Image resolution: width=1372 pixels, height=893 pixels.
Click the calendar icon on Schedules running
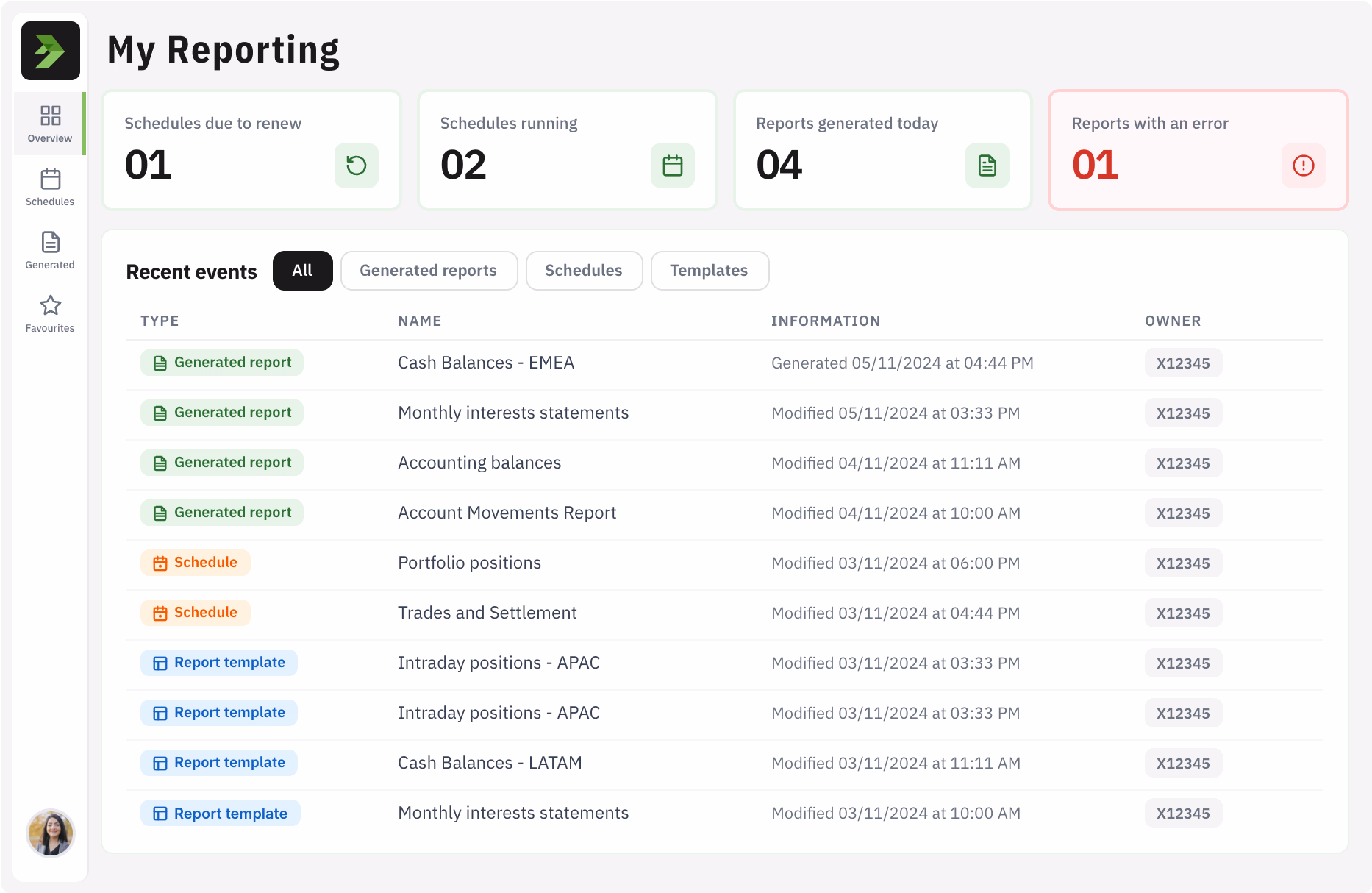(673, 166)
